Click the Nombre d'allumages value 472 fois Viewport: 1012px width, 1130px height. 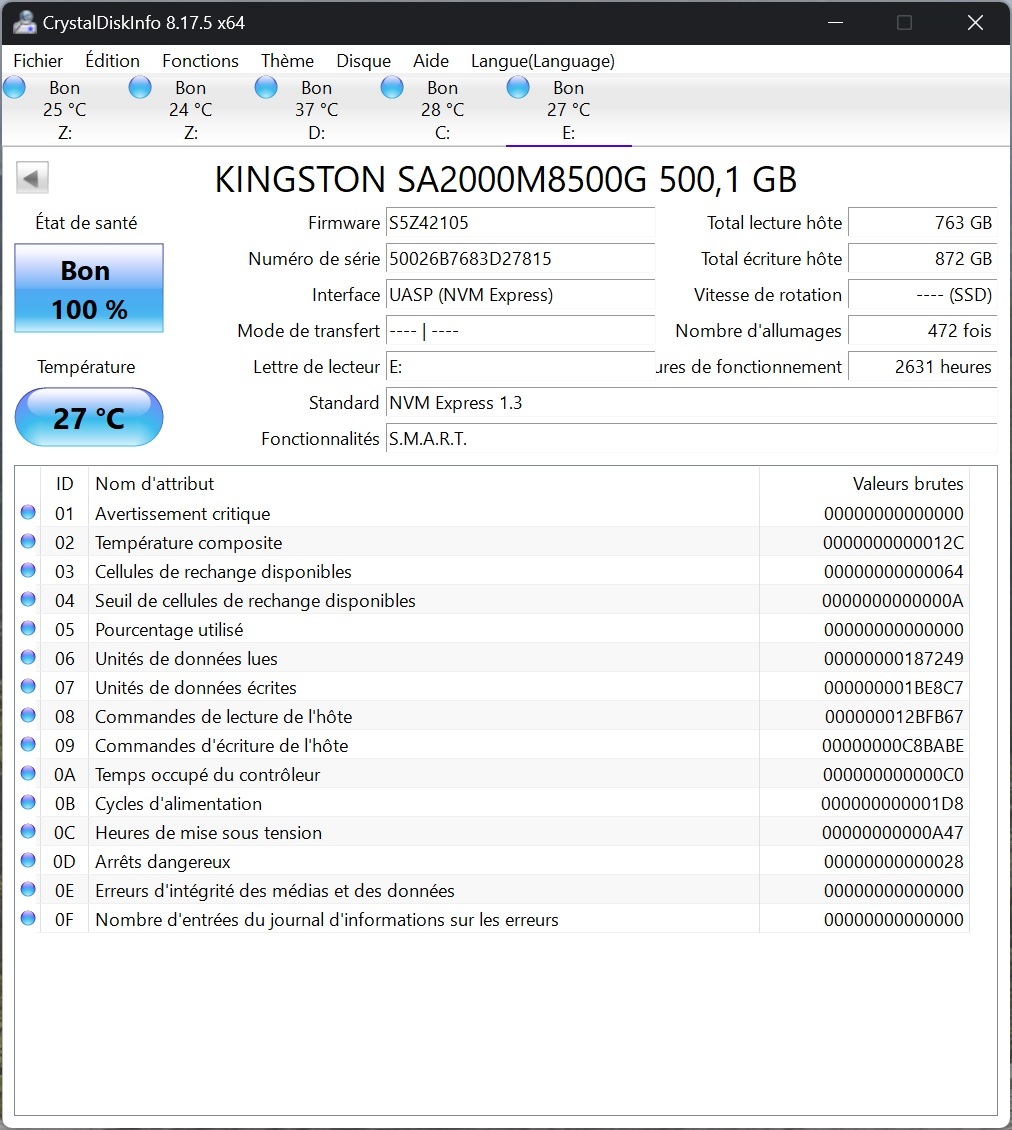click(x=923, y=331)
